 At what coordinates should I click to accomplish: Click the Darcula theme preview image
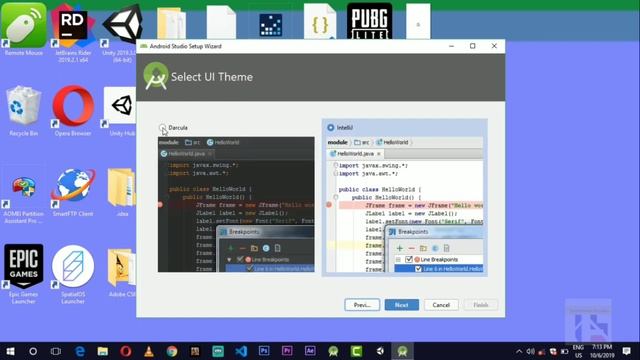(x=236, y=204)
